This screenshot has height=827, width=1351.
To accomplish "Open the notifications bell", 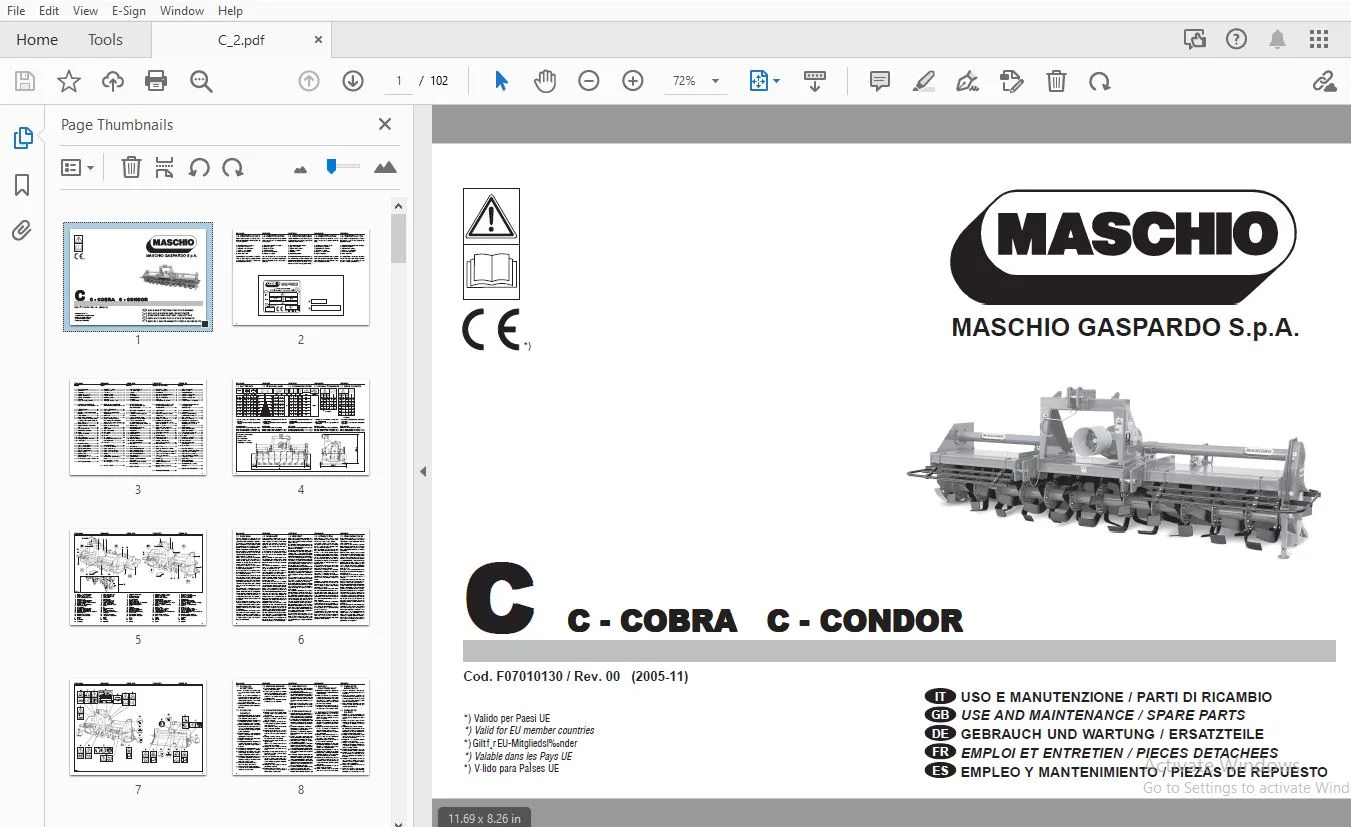I will pyautogui.click(x=1277, y=40).
